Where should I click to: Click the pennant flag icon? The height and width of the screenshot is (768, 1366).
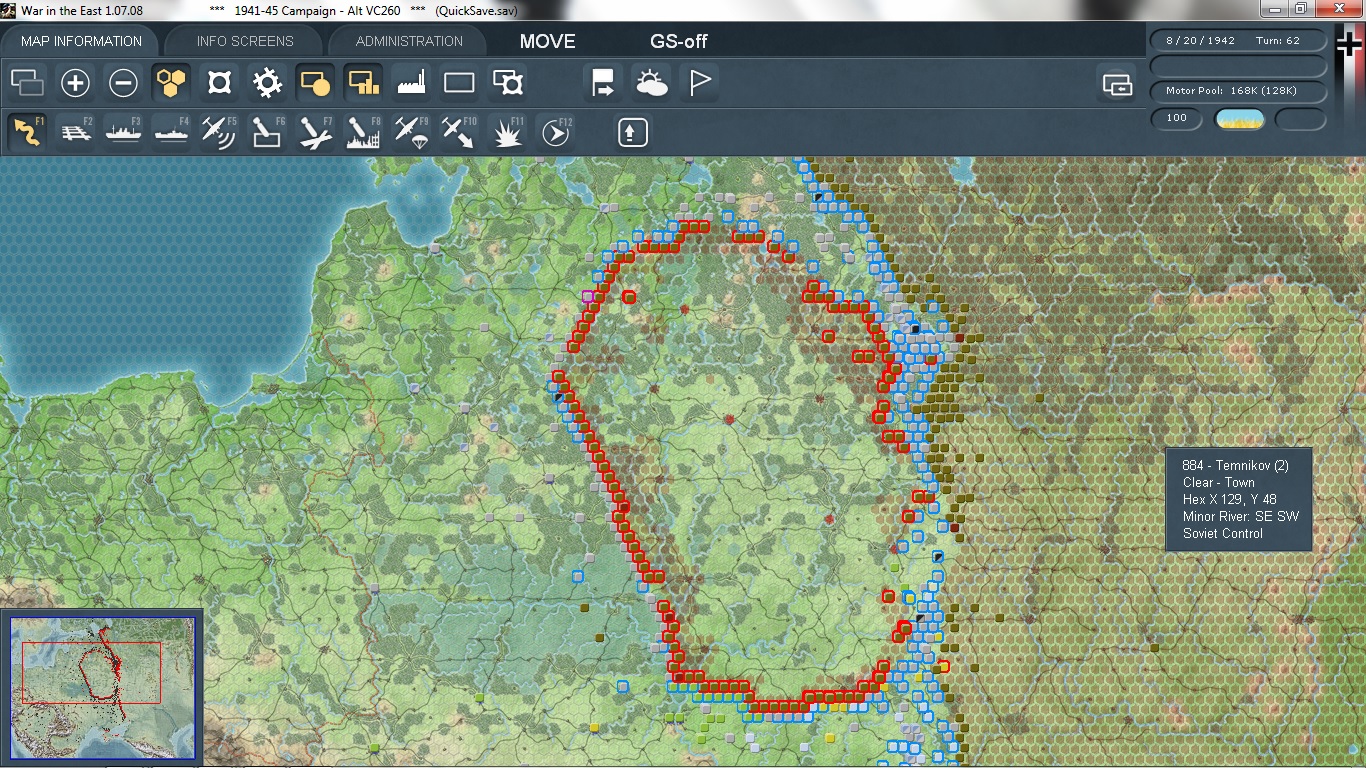tap(699, 83)
